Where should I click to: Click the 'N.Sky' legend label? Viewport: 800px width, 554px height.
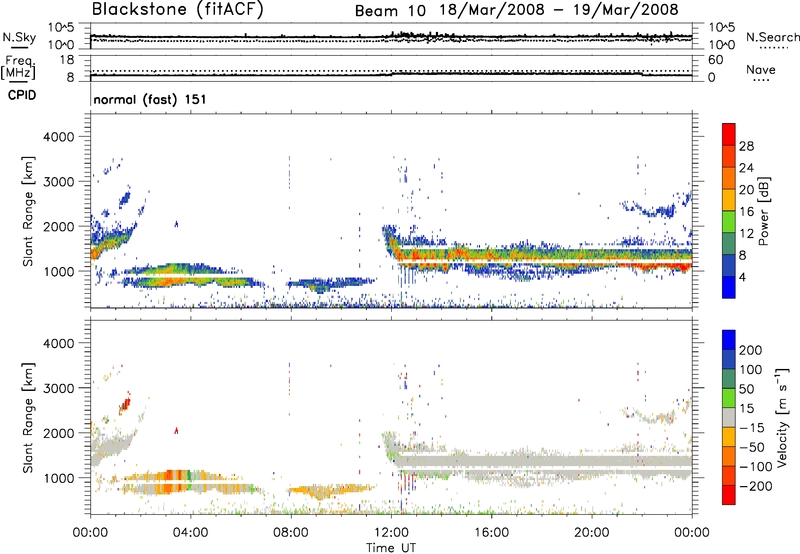[19, 38]
